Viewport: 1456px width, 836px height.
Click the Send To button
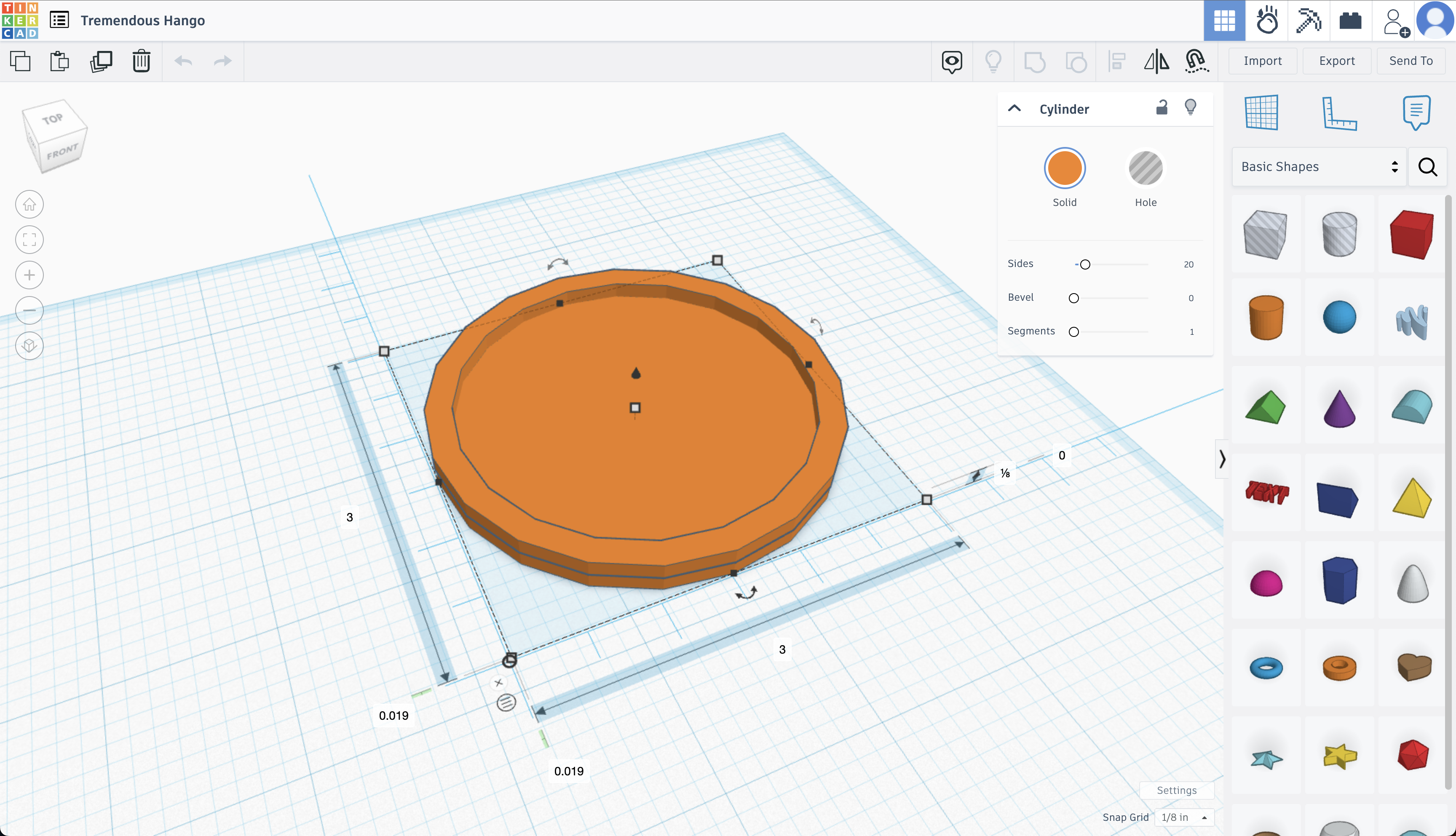1410,61
